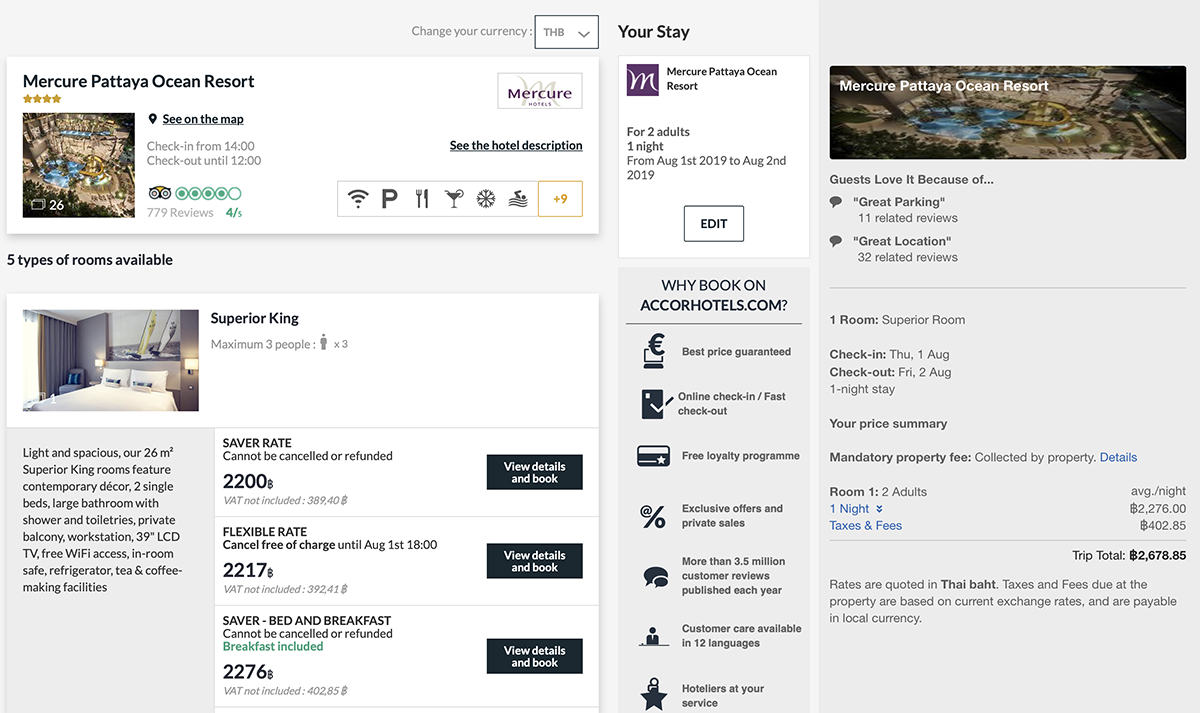The image size is (1200, 713).
Task: Open the 779 Reviews link
Action: [x=180, y=212]
